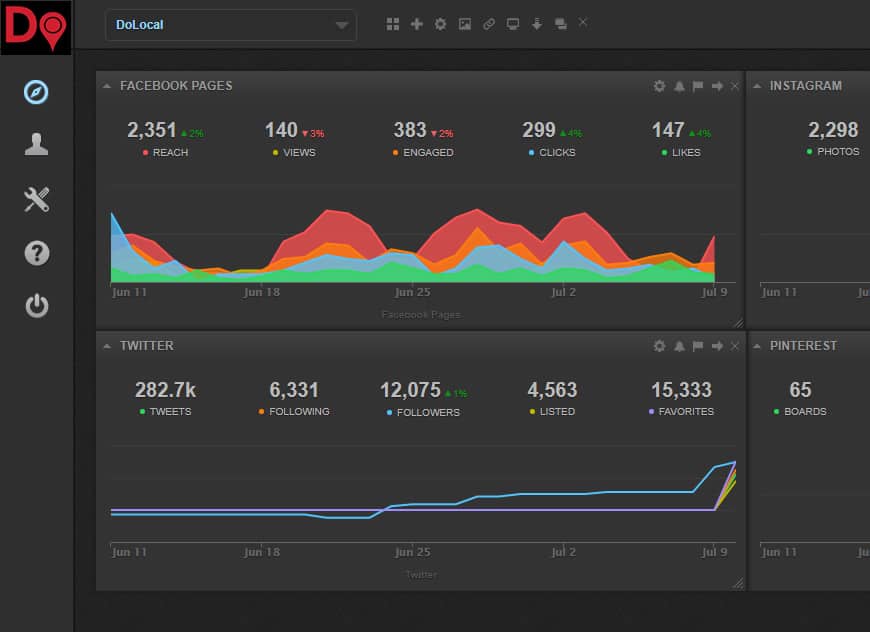
Task: Click the Facebook Pages arrow share icon
Action: click(717, 86)
